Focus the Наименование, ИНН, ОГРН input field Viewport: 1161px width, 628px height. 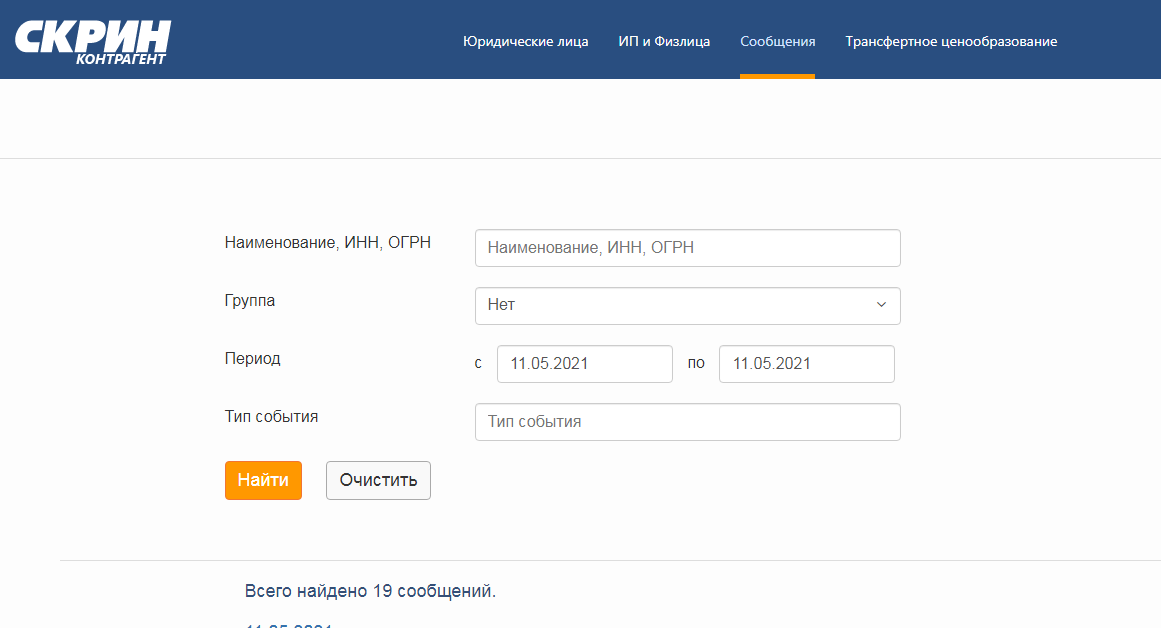687,248
